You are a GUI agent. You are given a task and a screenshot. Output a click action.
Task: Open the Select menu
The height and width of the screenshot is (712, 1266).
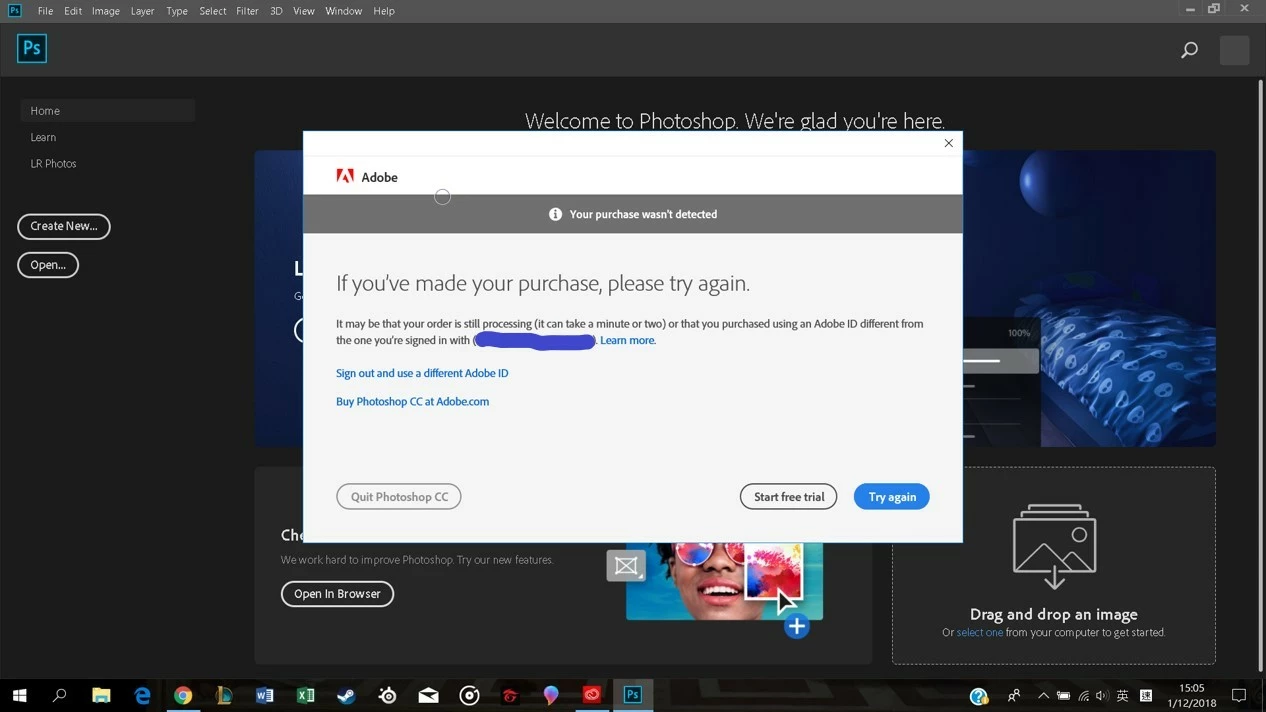tap(213, 11)
